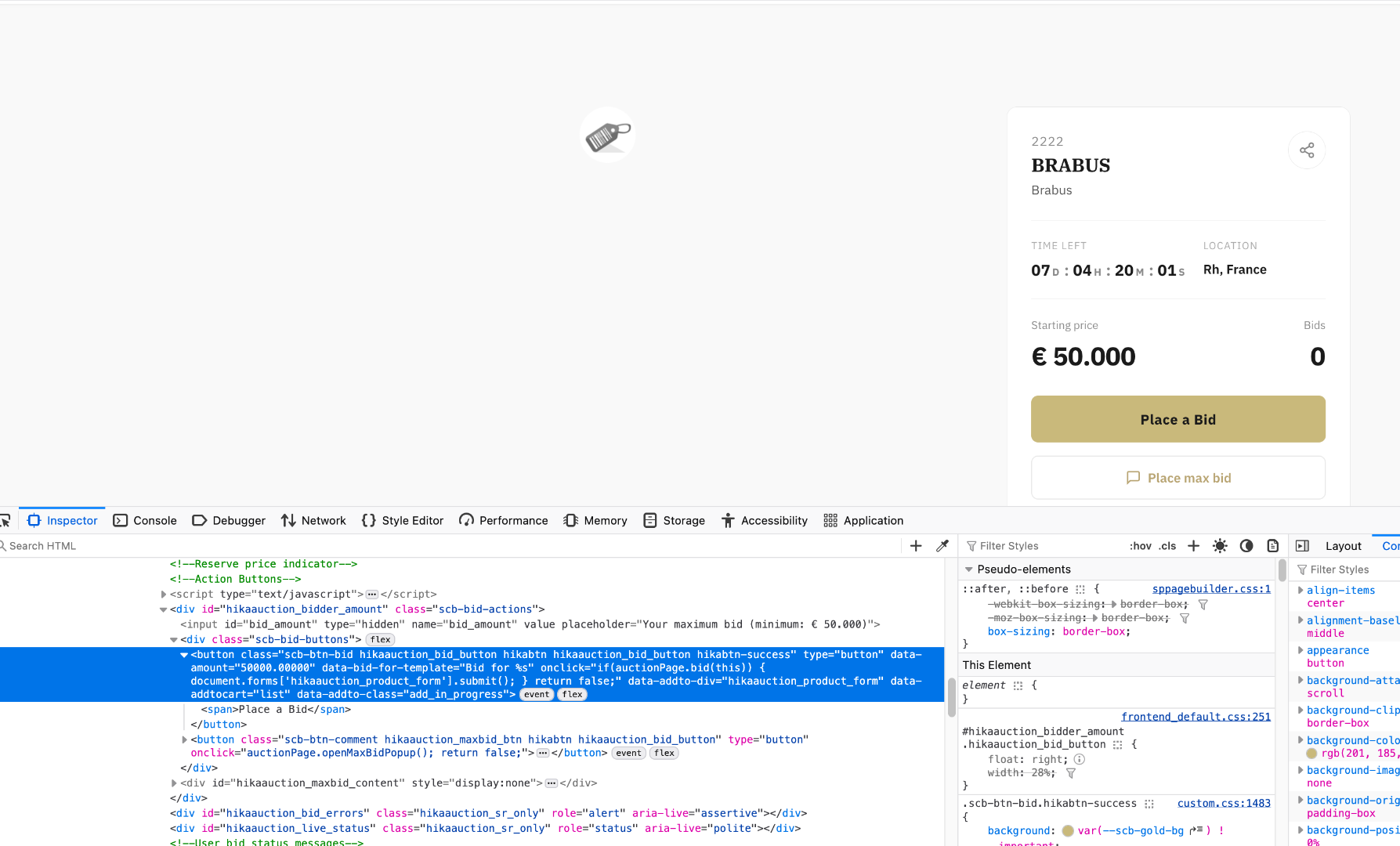Click the info icon beside float: right
This screenshot has width=1400, height=846.
pos(1079,759)
